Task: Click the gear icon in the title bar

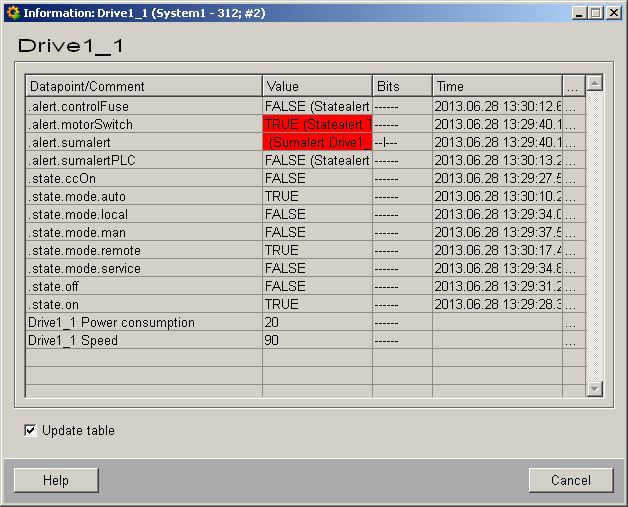Action: (x=13, y=13)
